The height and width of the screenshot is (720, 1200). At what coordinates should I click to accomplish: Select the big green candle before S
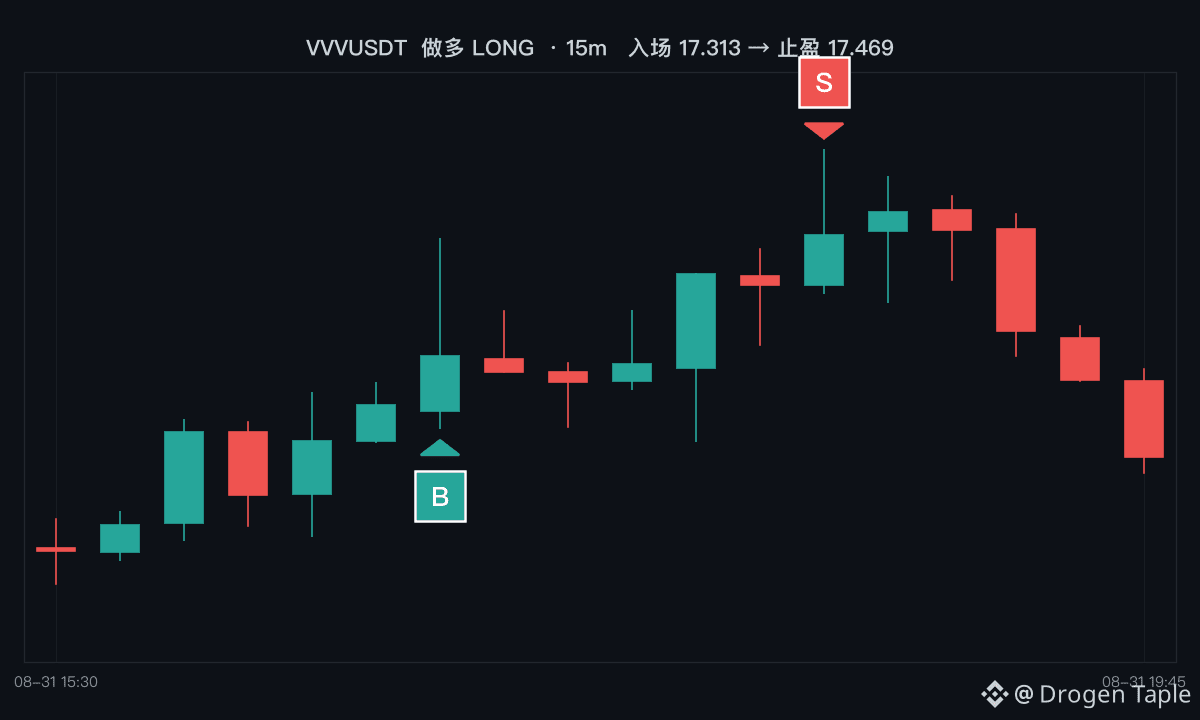pos(696,321)
